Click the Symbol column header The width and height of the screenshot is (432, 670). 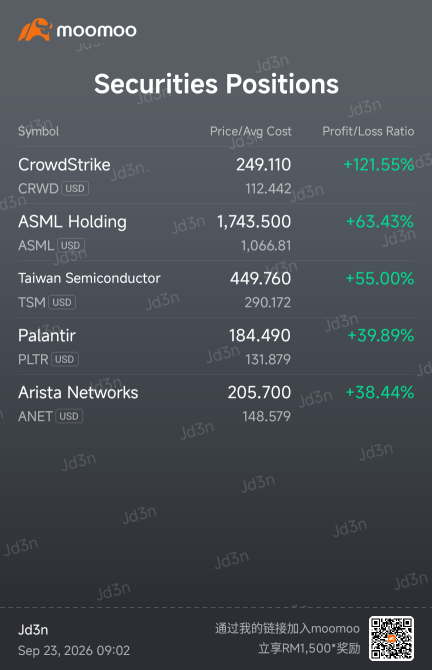coord(38,131)
